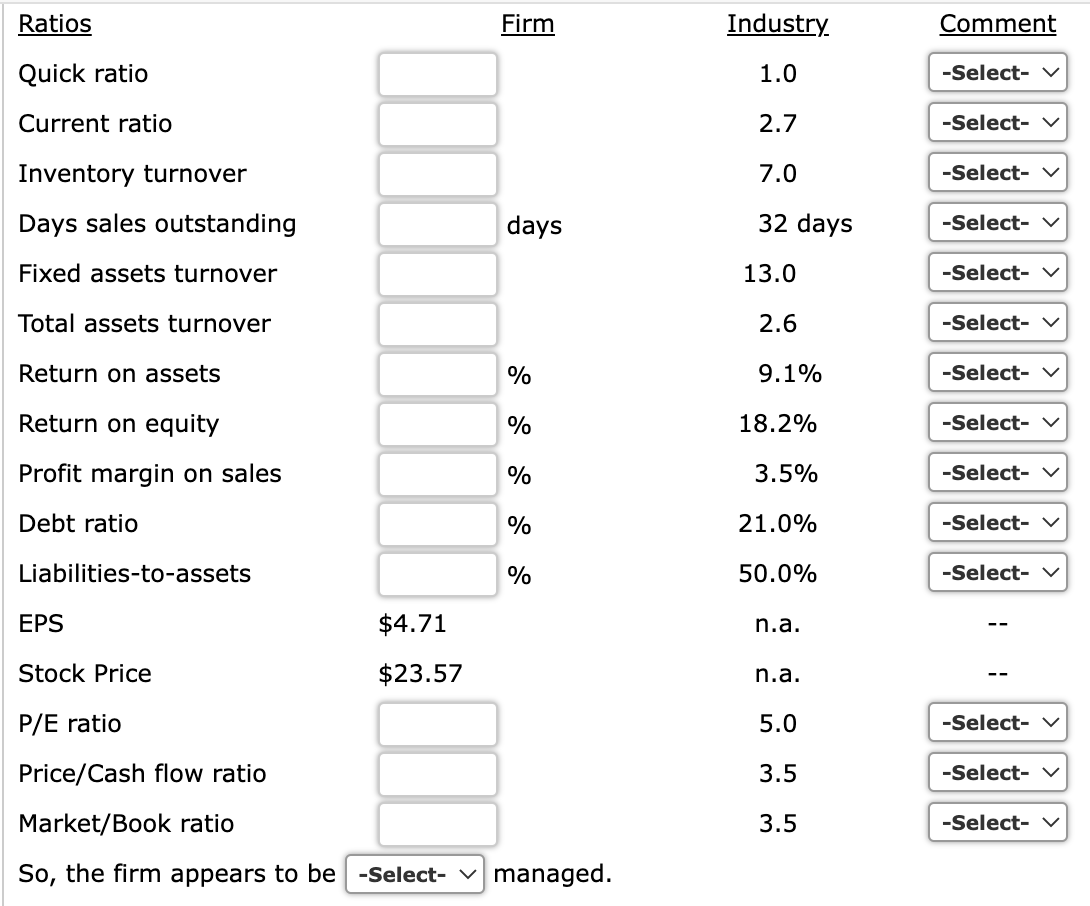1090x906 pixels.
Task: Open the firm management Select dropdown
Action: (414, 873)
